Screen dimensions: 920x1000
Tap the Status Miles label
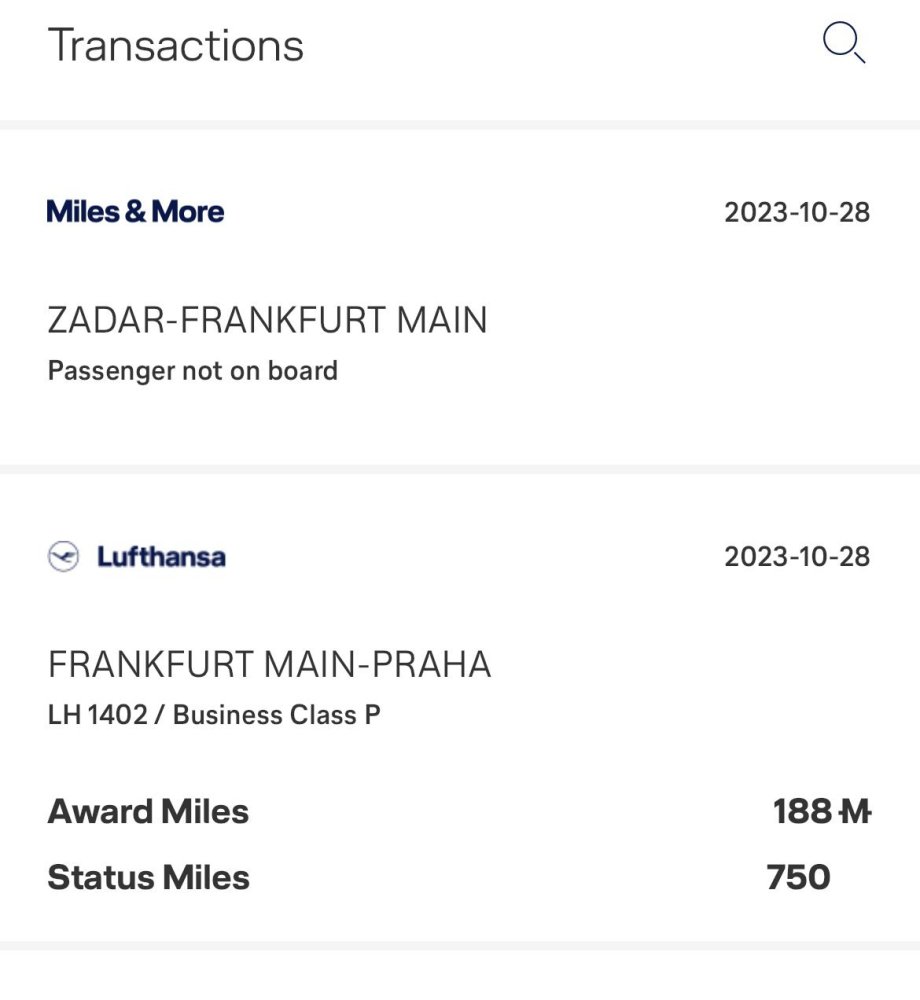[x=149, y=878]
